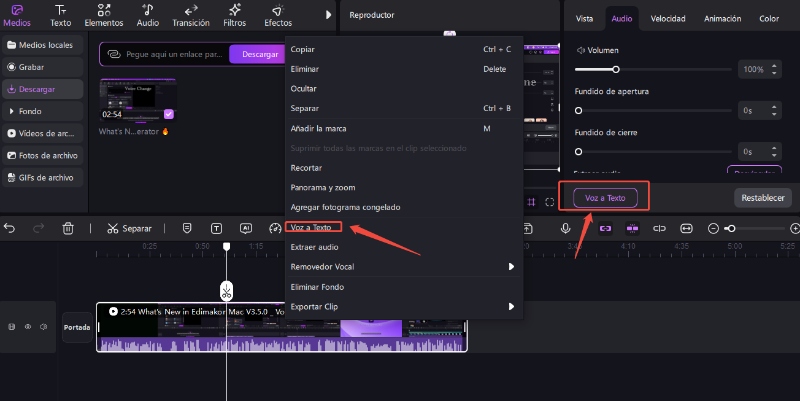Open the Transición panel
The image size is (800, 401).
click(189, 14)
